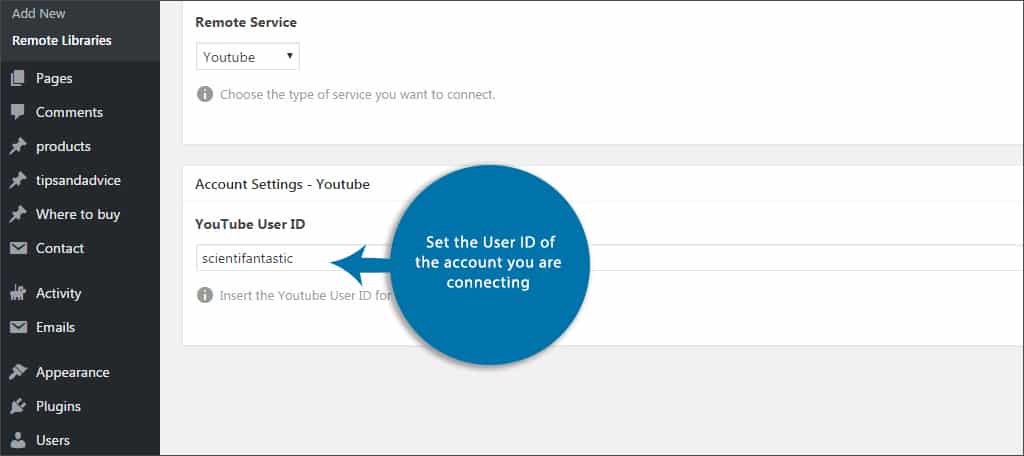Click the Remote Service label
The image size is (1024, 456).
click(x=246, y=22)
